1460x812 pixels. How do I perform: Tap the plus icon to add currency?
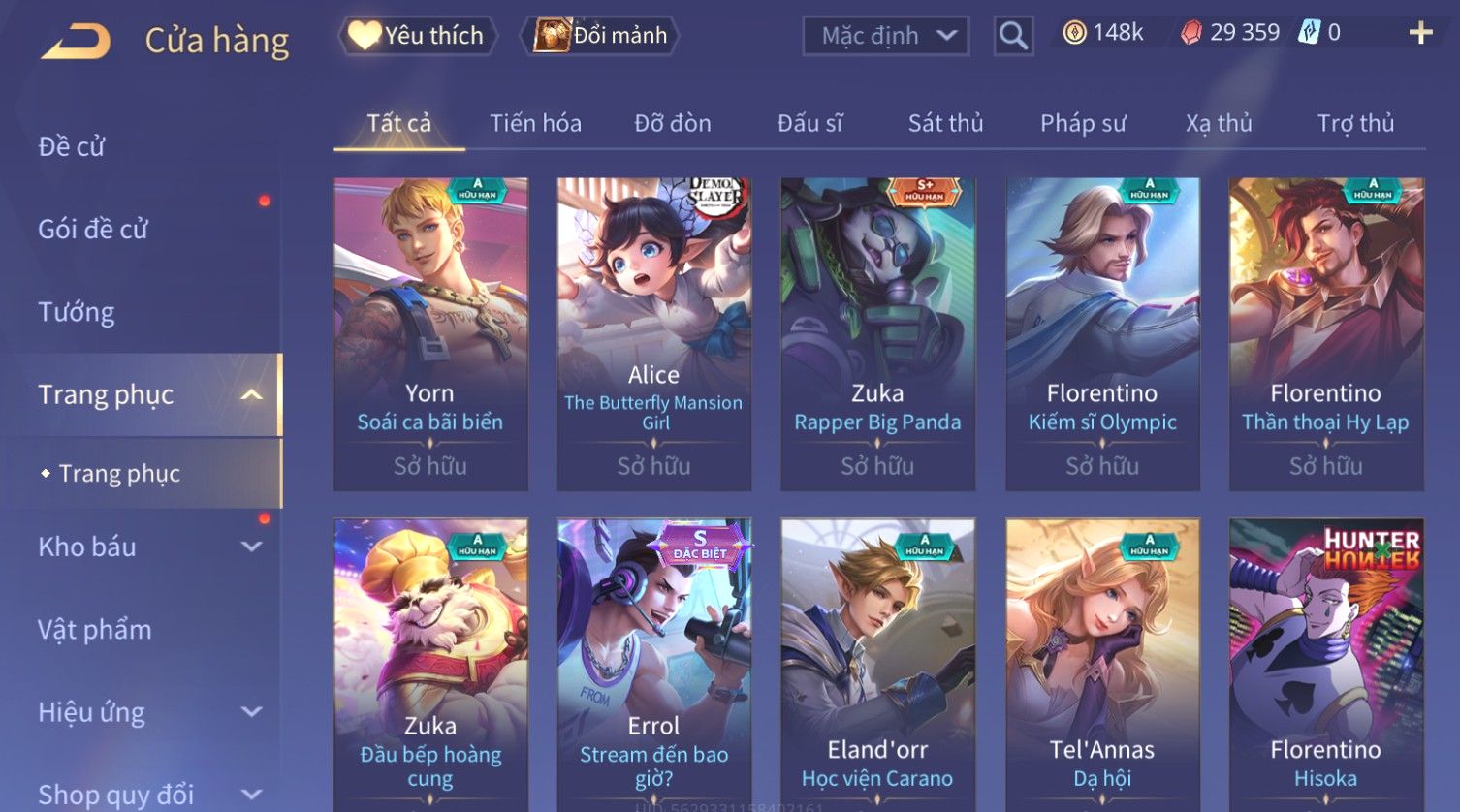pyautogui.click(x=1421, y=33)
